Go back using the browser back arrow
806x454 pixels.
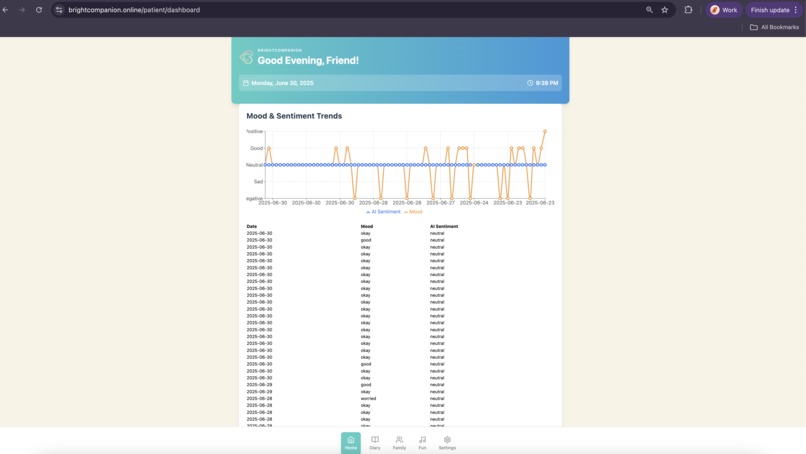point(6,10)
